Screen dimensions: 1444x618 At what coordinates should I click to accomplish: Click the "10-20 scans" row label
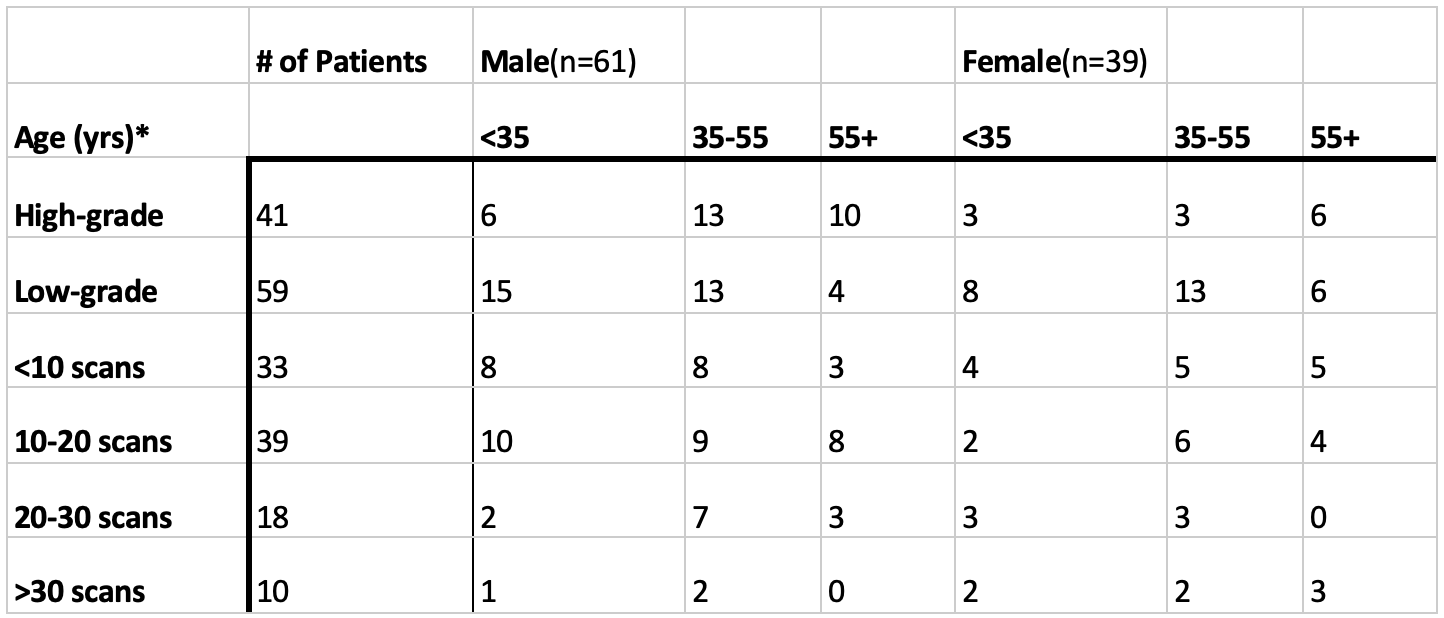pyautogui.click(x=93, y=442)
